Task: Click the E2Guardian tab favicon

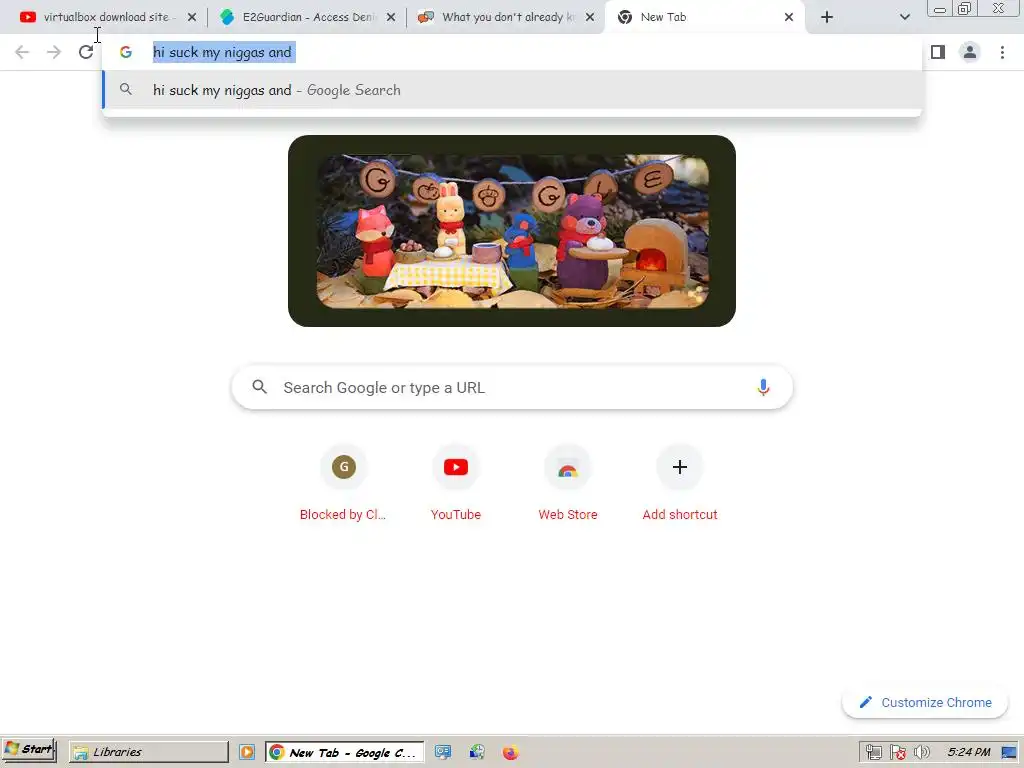Action: pyautogui.click(x=227, y=17)
